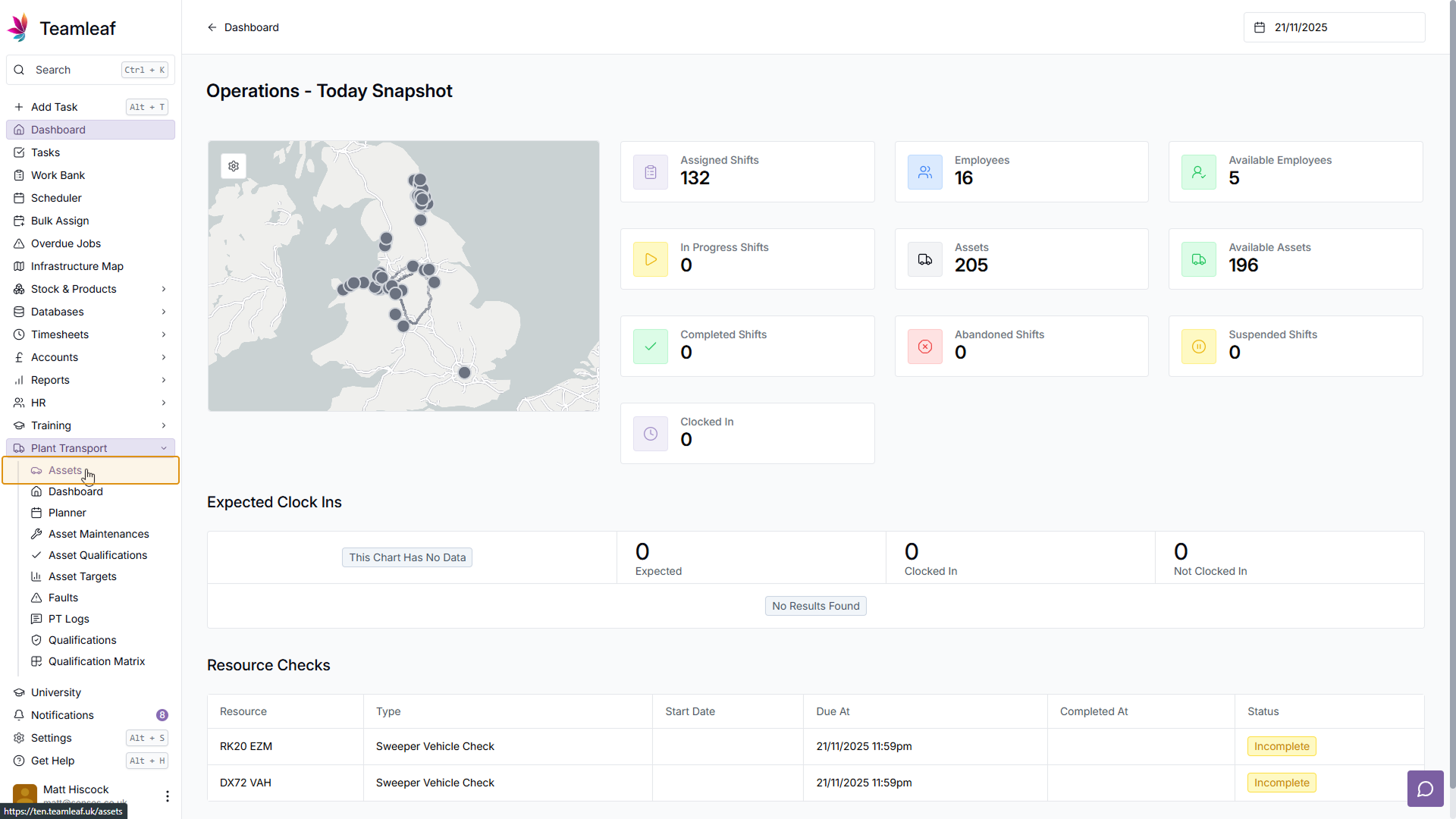
Task: Click the Abandoned Shifts red icon
Action: pos(925,347)
